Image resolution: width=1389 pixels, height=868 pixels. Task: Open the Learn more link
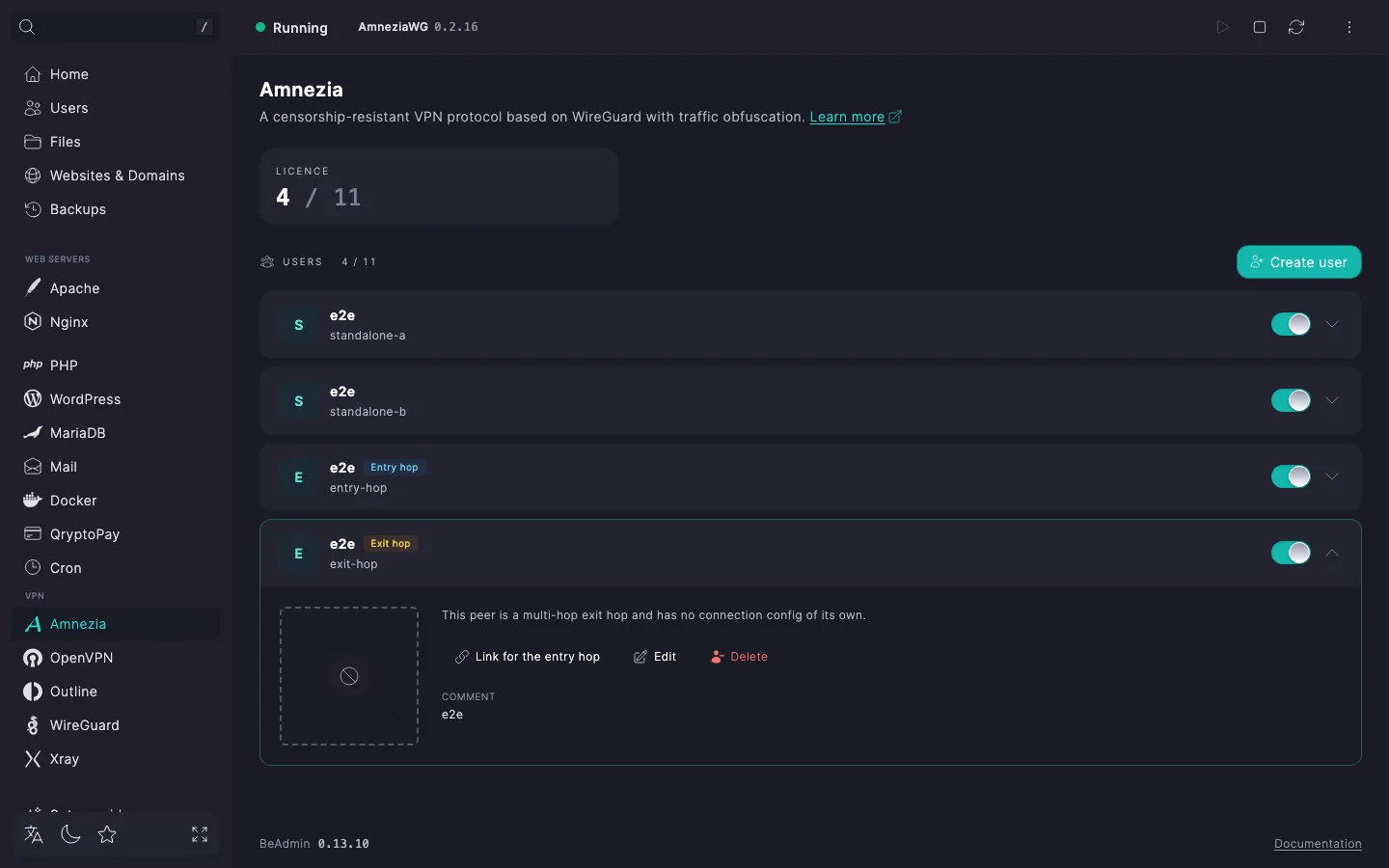pos(847,117)
